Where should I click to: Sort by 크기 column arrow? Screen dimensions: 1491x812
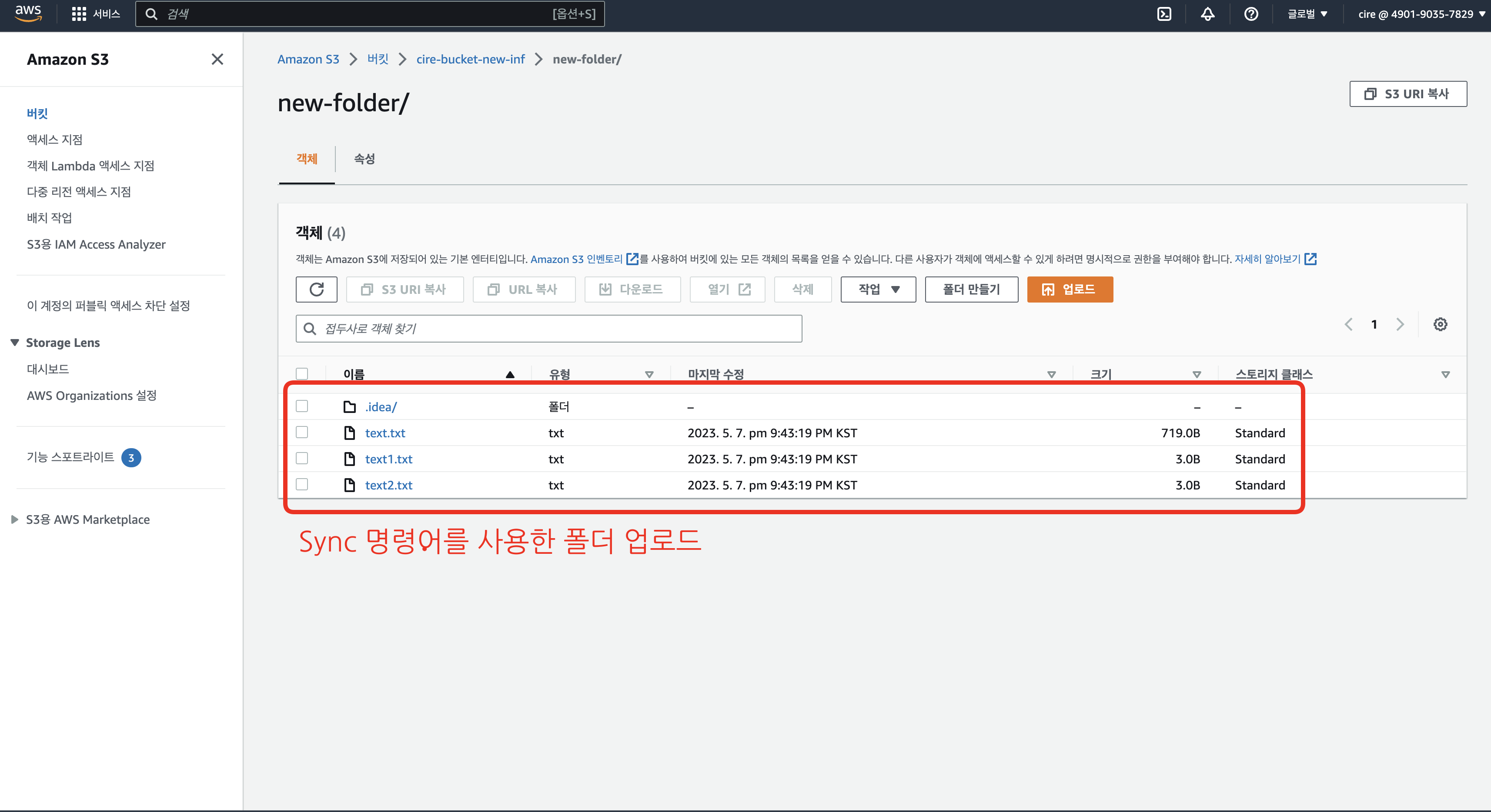1197,375
